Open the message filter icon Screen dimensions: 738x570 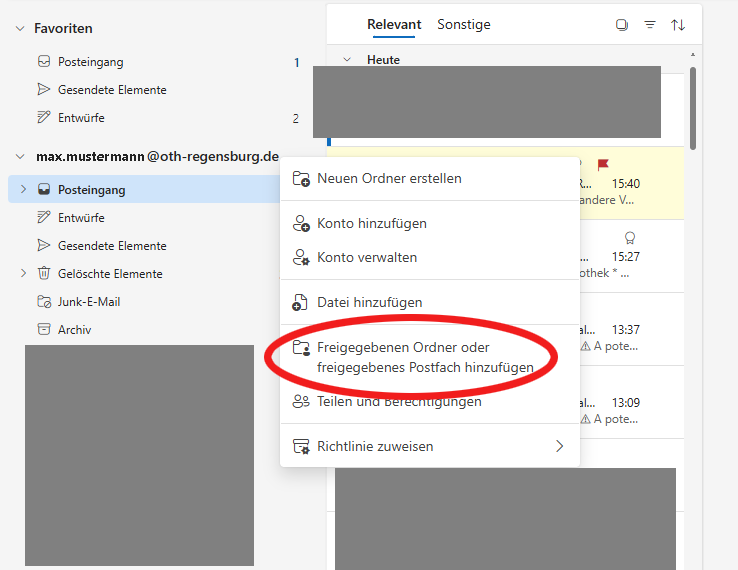pos(650,25)
